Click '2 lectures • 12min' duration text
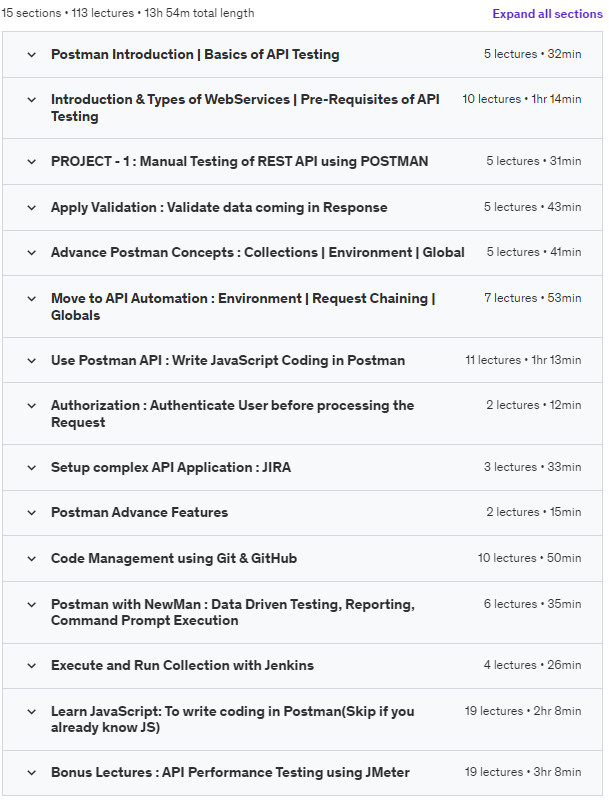Screen dimensions: 609x800 pos(534,405)
